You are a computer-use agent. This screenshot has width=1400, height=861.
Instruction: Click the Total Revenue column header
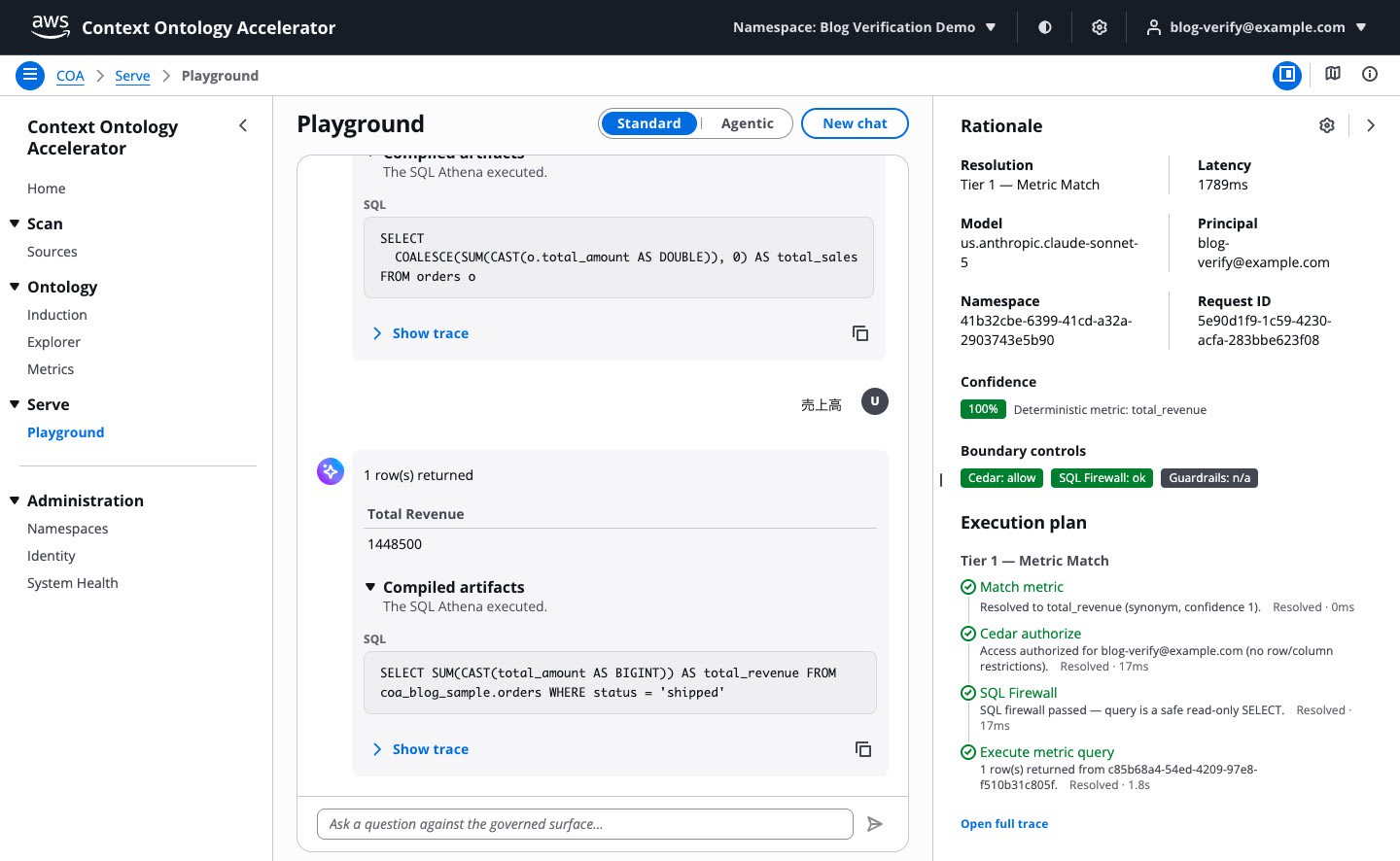pos(416,514)
